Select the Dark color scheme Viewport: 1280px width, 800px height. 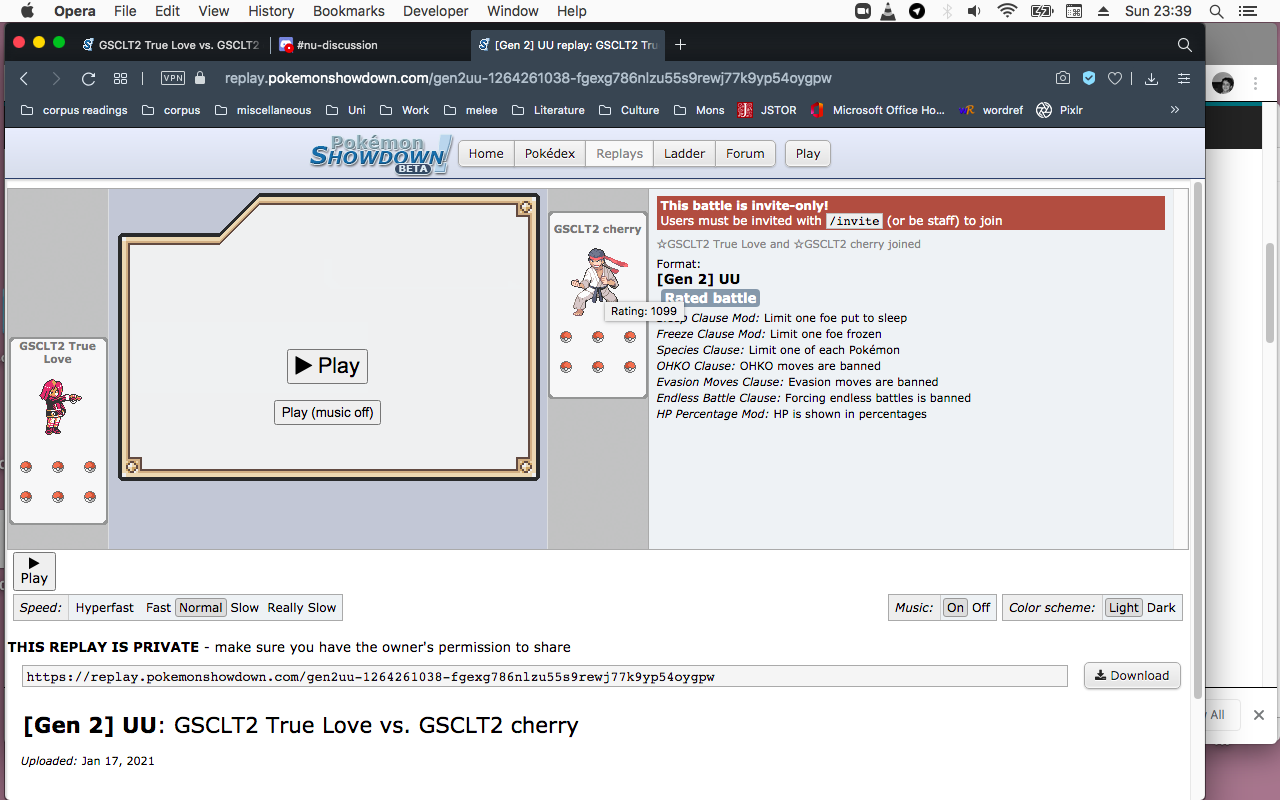(1161, 607)
